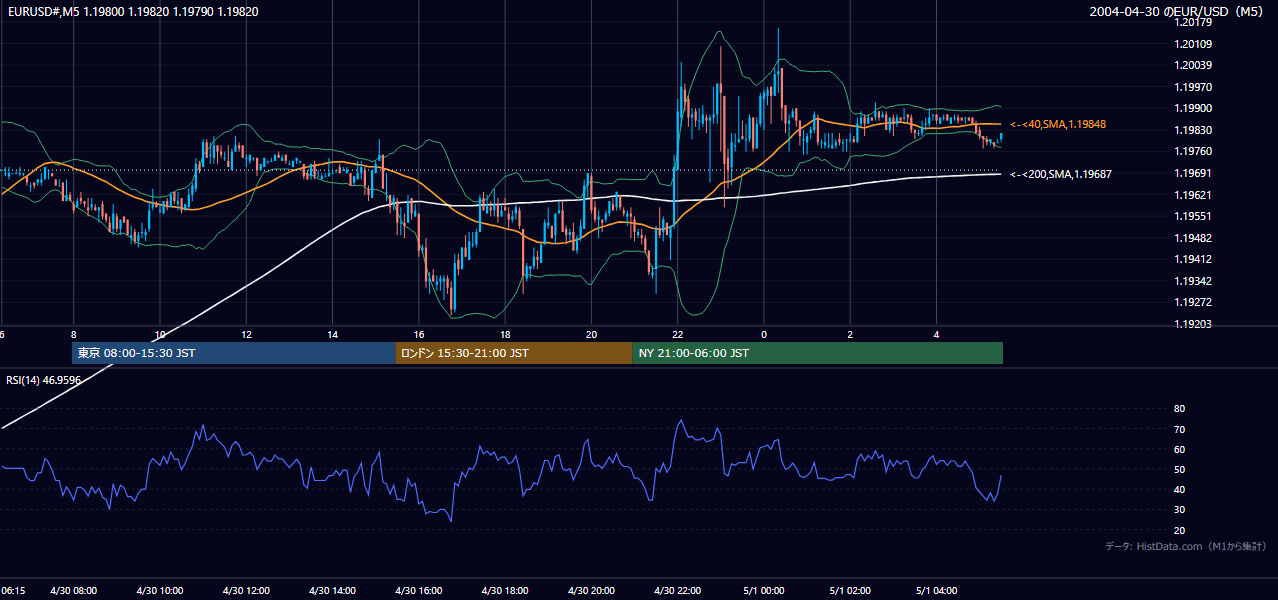Click RSI axis level 60
The width and height of the screenshot is (1278, 600).
[x=1179, y=449]
